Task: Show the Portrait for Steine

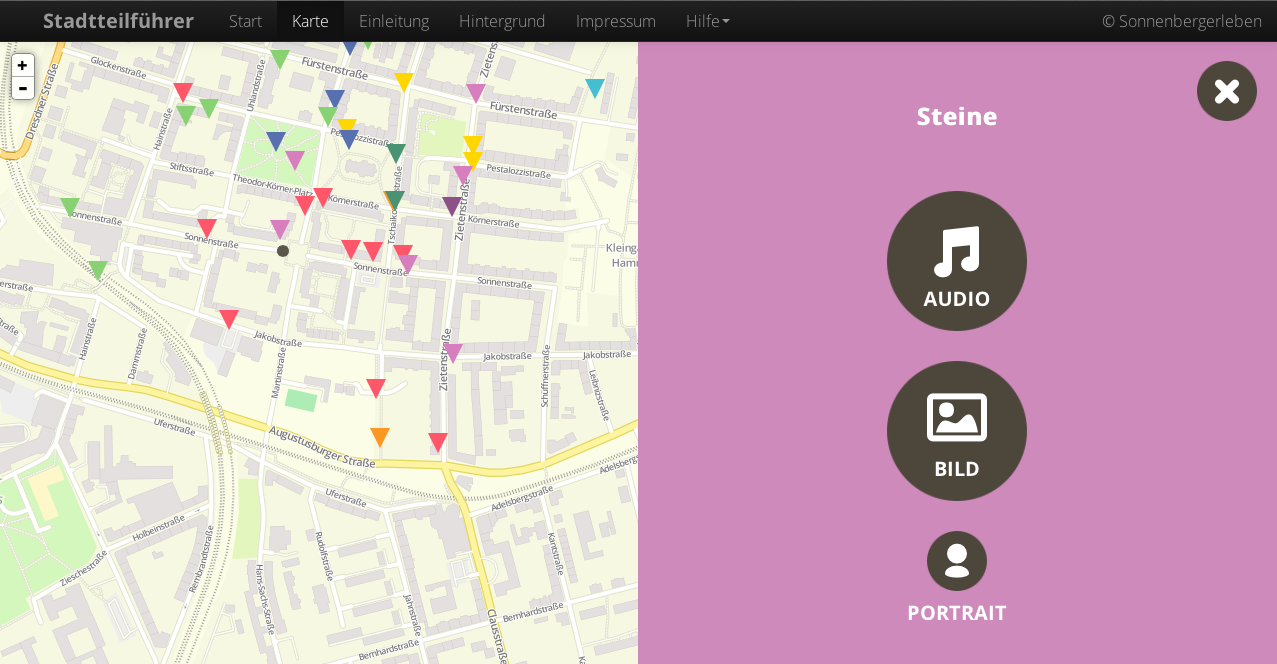Action: (956, 561)
